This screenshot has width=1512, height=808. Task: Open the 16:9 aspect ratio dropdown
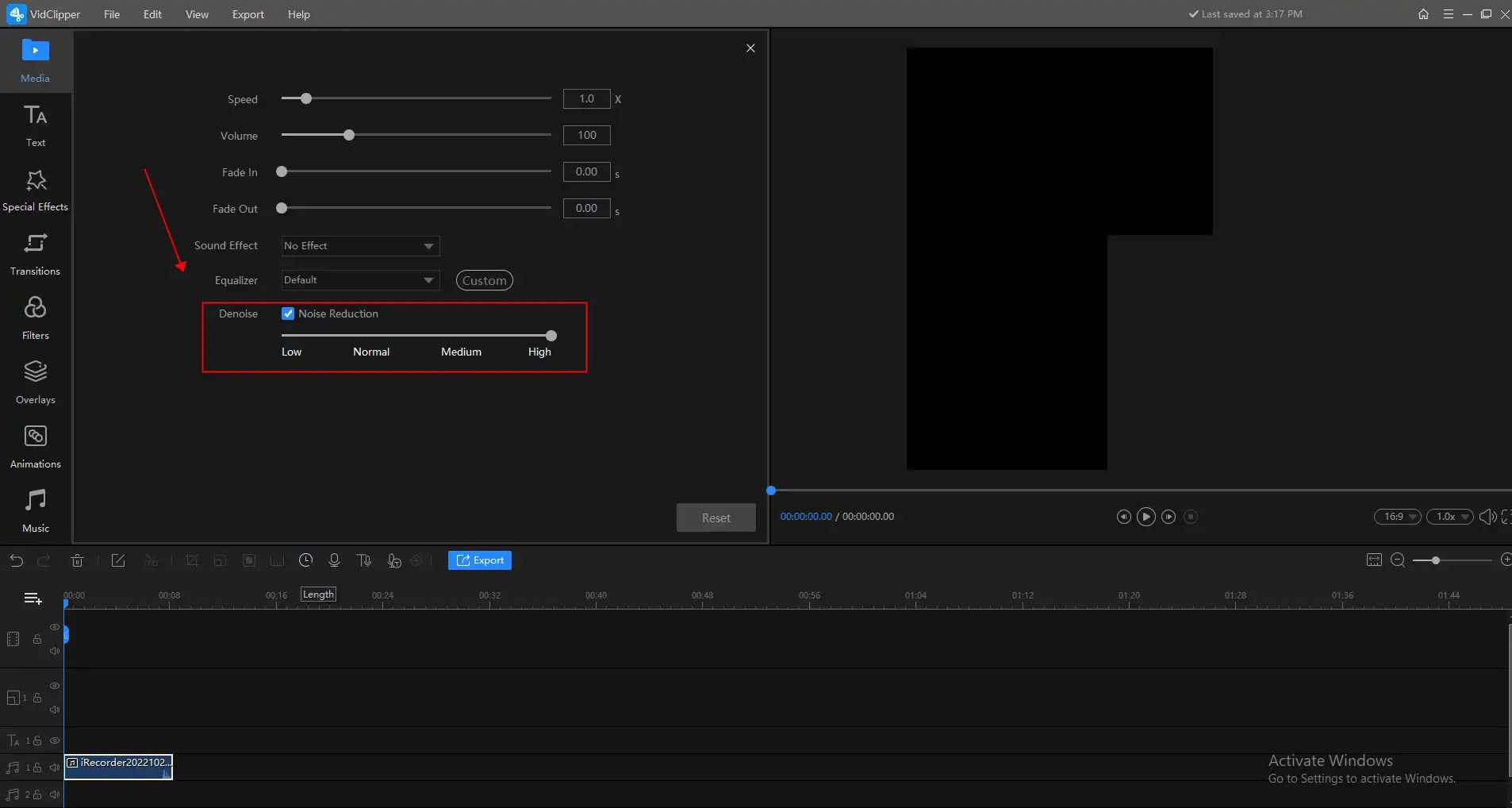coord(1398,517)
